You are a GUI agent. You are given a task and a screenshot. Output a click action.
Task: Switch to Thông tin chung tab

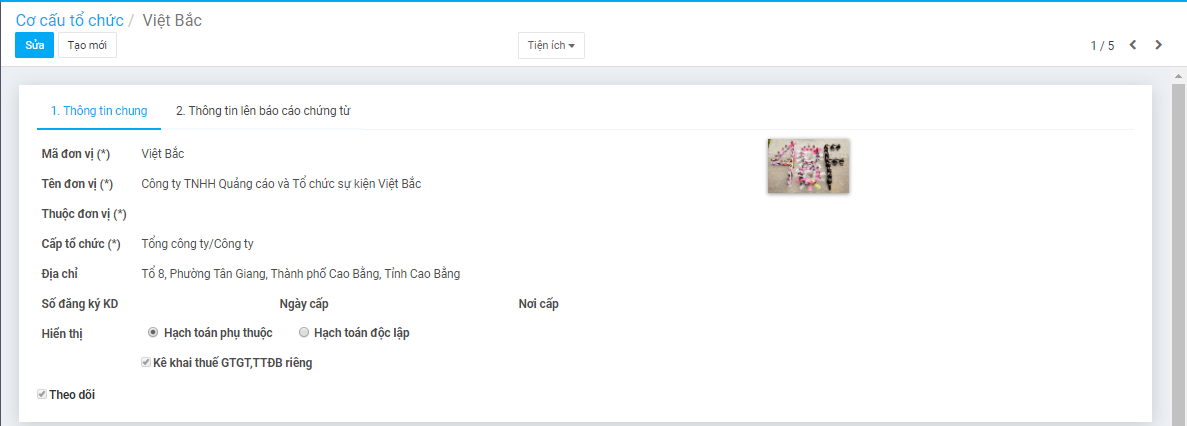tap(98, 111)
